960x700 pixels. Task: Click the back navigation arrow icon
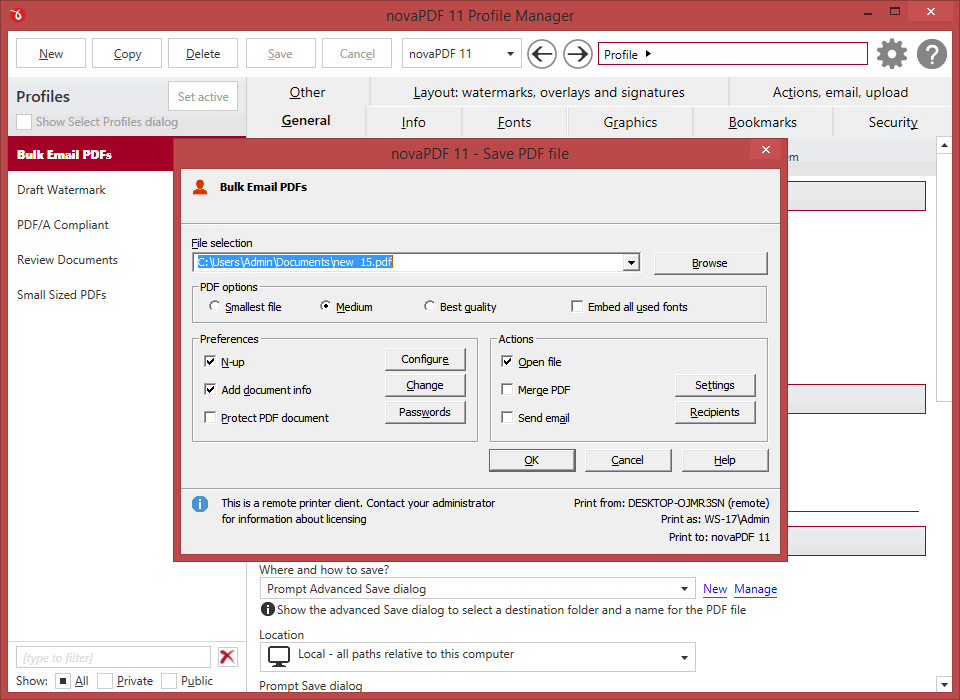pyautogui.click(x=542, y=54)
